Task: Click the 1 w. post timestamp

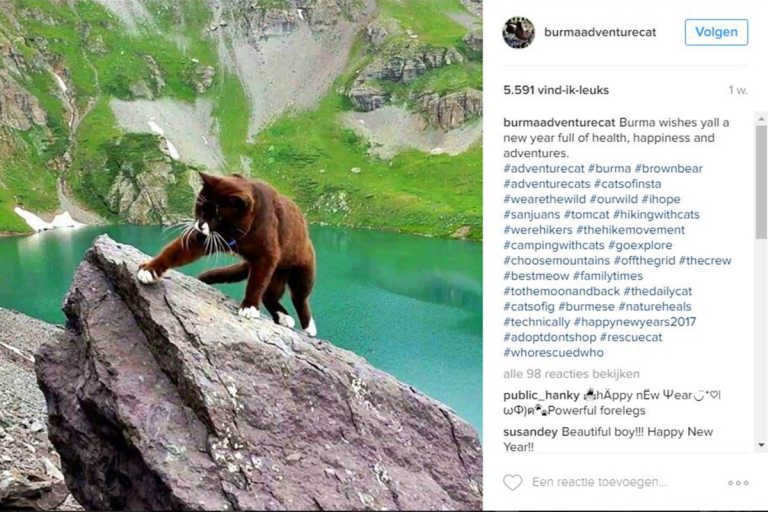Action: point(738,90)
